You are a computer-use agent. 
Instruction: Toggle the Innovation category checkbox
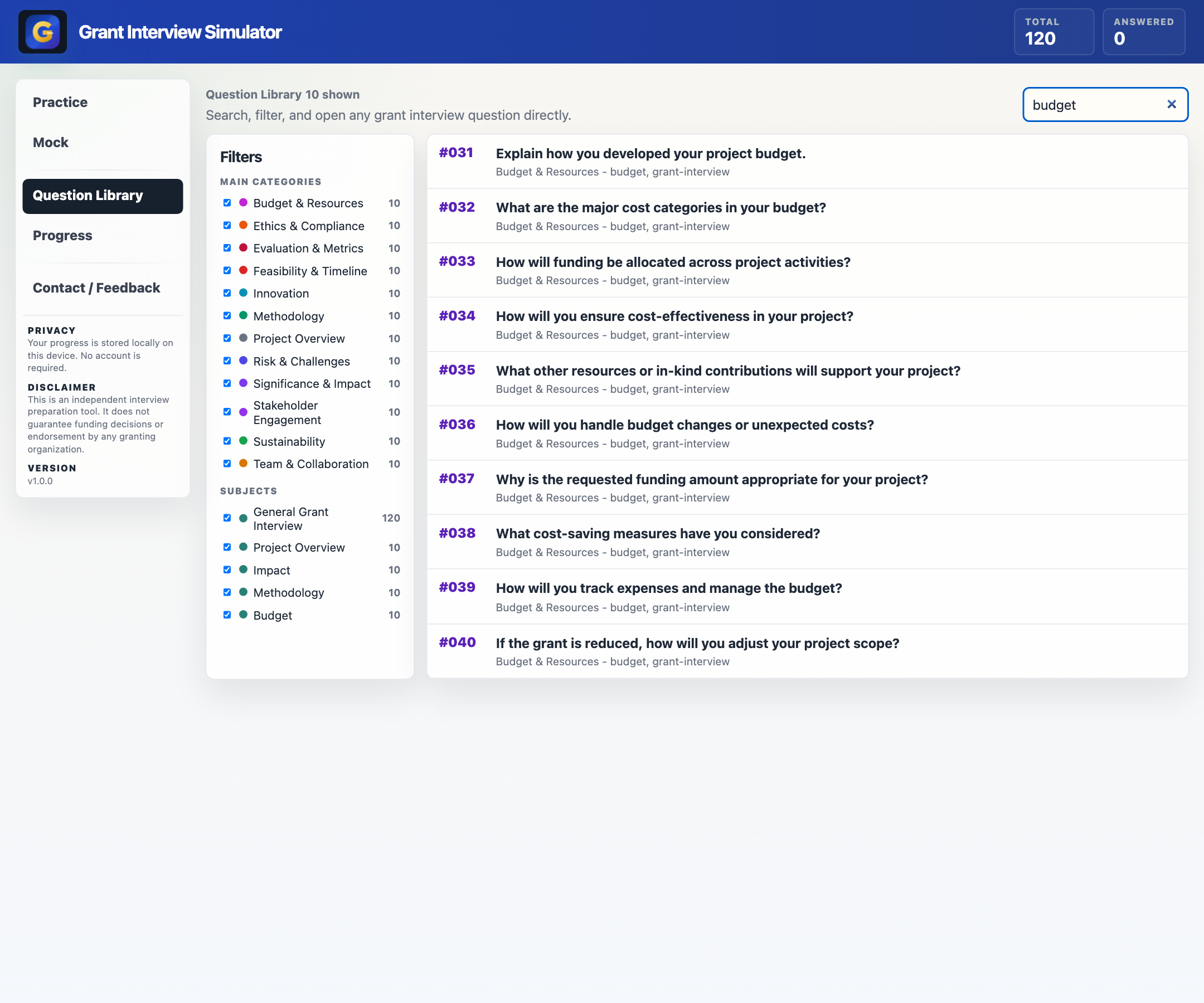[x=227, y=293]
